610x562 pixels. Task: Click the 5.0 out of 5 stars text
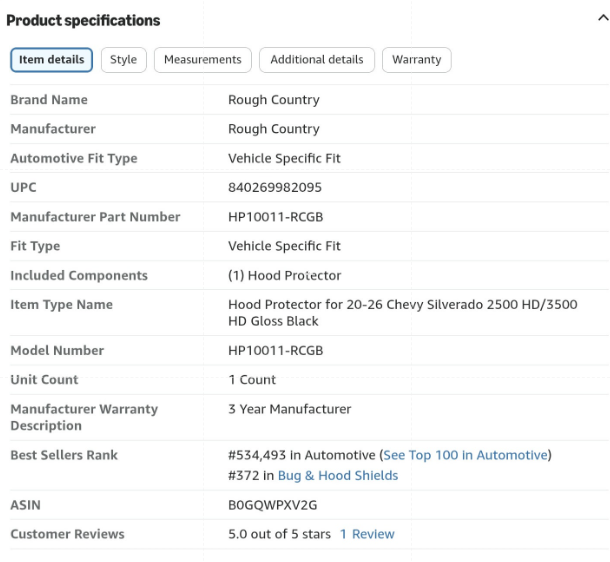click(279, 534)
